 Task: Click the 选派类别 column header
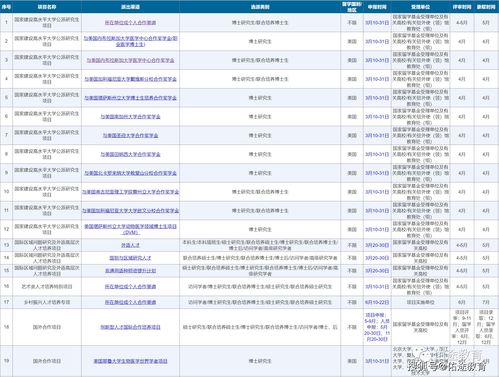pos(260,7)
